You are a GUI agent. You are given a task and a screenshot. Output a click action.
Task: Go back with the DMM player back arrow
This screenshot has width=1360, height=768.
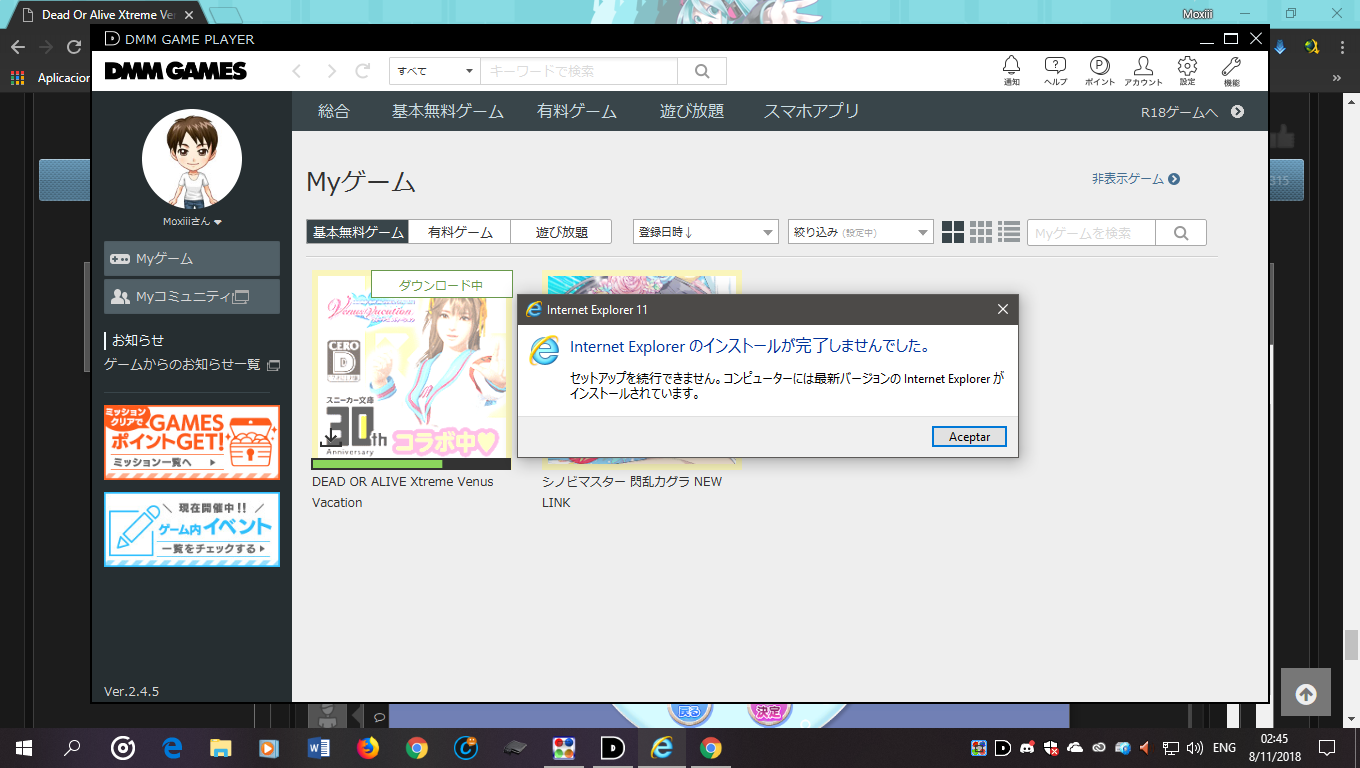point(296,71)
